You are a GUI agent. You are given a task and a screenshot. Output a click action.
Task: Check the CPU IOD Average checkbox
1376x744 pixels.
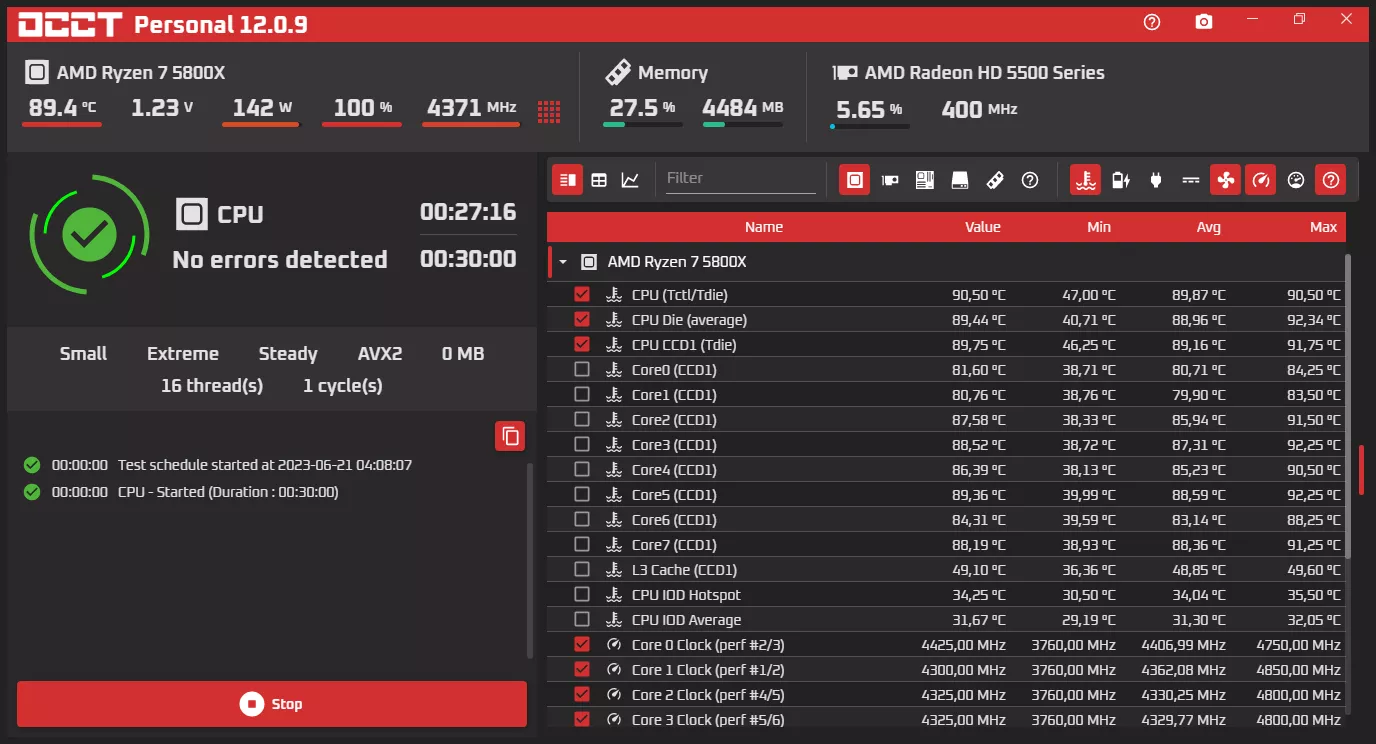(x=582, y=620)
